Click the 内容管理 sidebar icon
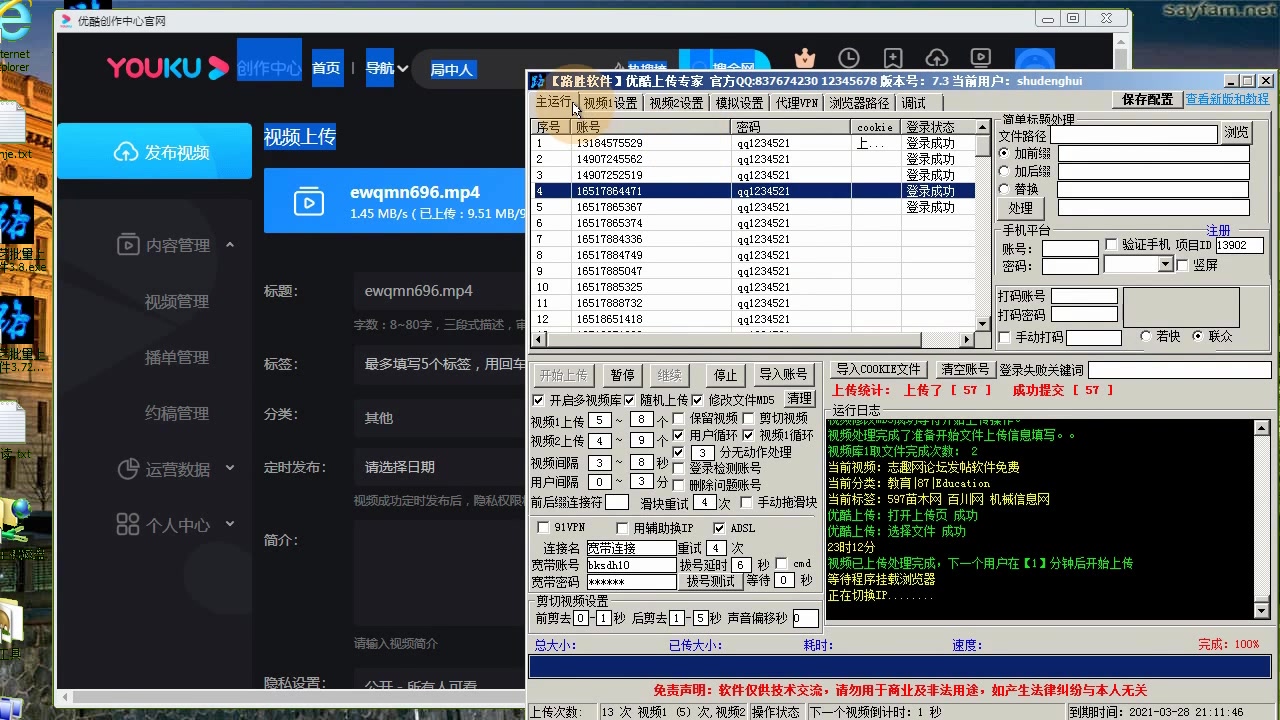Viewport: 1280px width, 720px height. tap(127, 245)
